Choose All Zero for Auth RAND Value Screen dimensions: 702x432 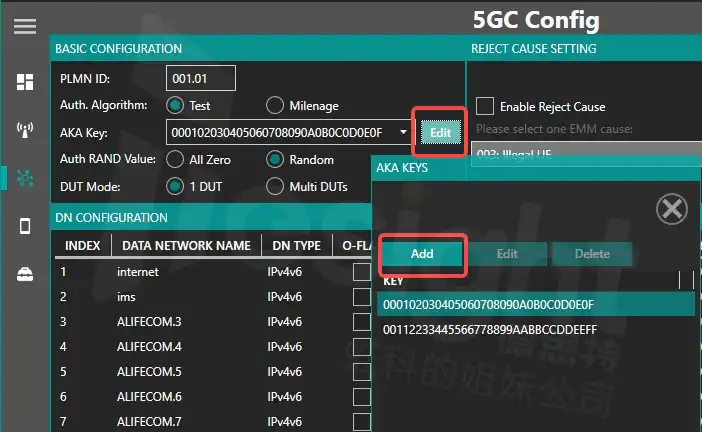[x=175, y=159]
